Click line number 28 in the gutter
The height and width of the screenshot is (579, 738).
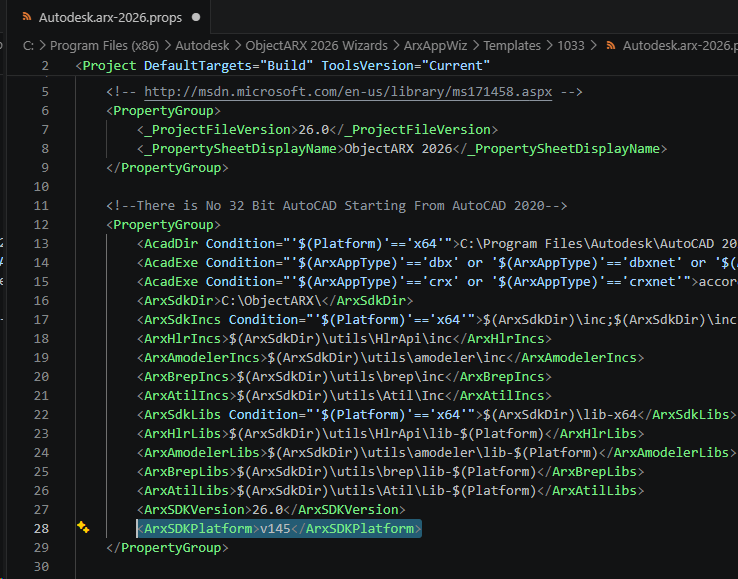41,528
